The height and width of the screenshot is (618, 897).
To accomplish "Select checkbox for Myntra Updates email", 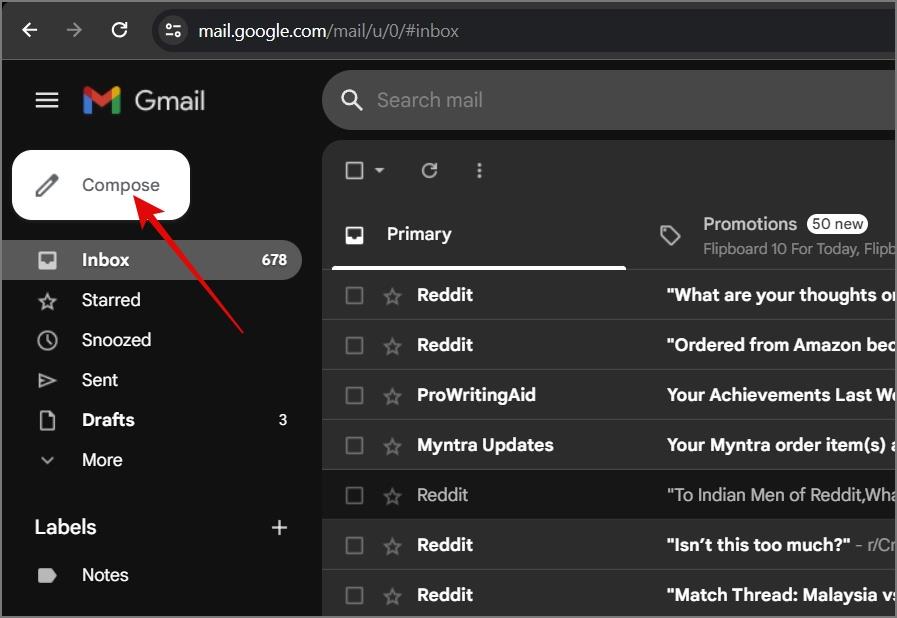I will pyautogui.click(x=354, y=445).
